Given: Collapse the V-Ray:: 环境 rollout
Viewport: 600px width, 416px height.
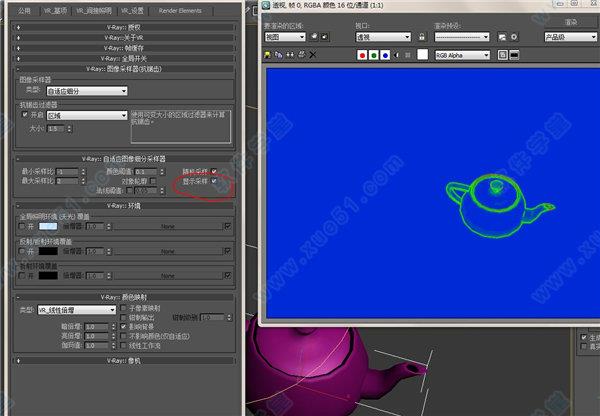Looking at the screenshot, I should pos(124,206).
